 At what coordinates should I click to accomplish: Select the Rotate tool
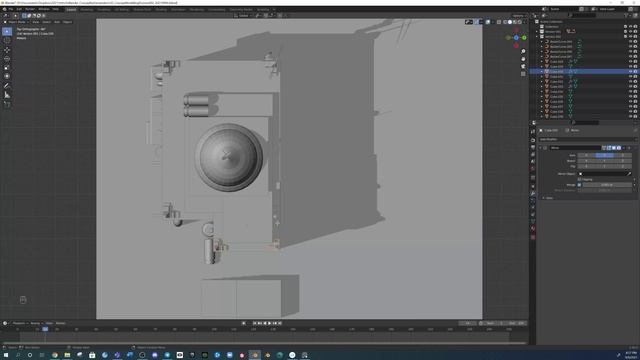click(x=7, y=59)
